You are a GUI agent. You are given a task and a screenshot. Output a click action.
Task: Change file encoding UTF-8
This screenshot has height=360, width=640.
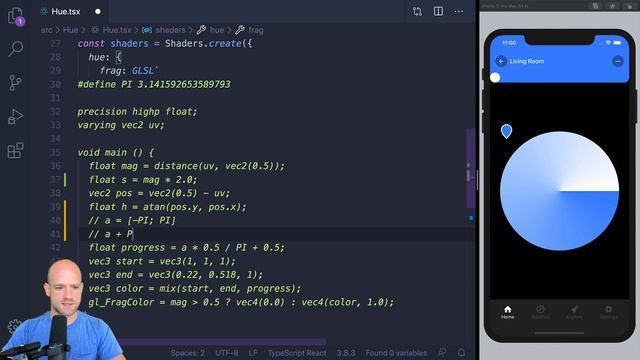(227, 353)
